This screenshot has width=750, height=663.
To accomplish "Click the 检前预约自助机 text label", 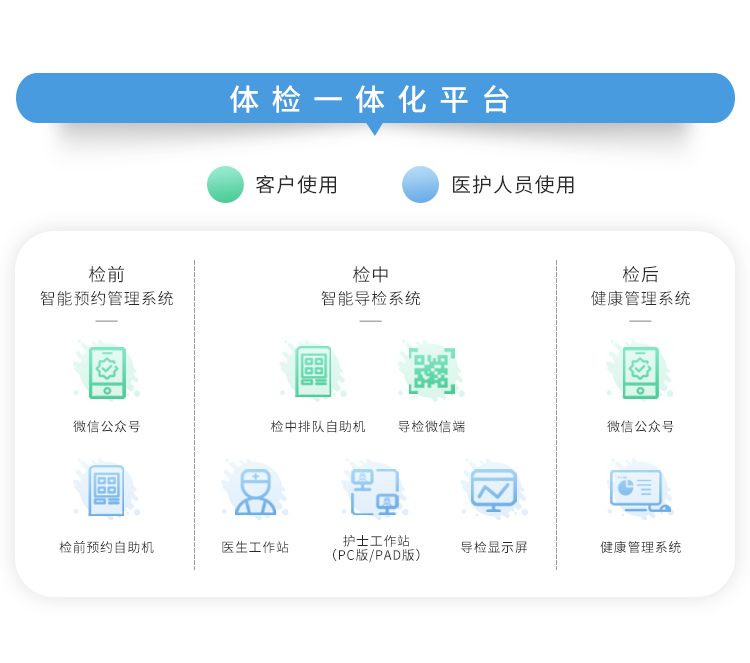I will tap(107, 547).
